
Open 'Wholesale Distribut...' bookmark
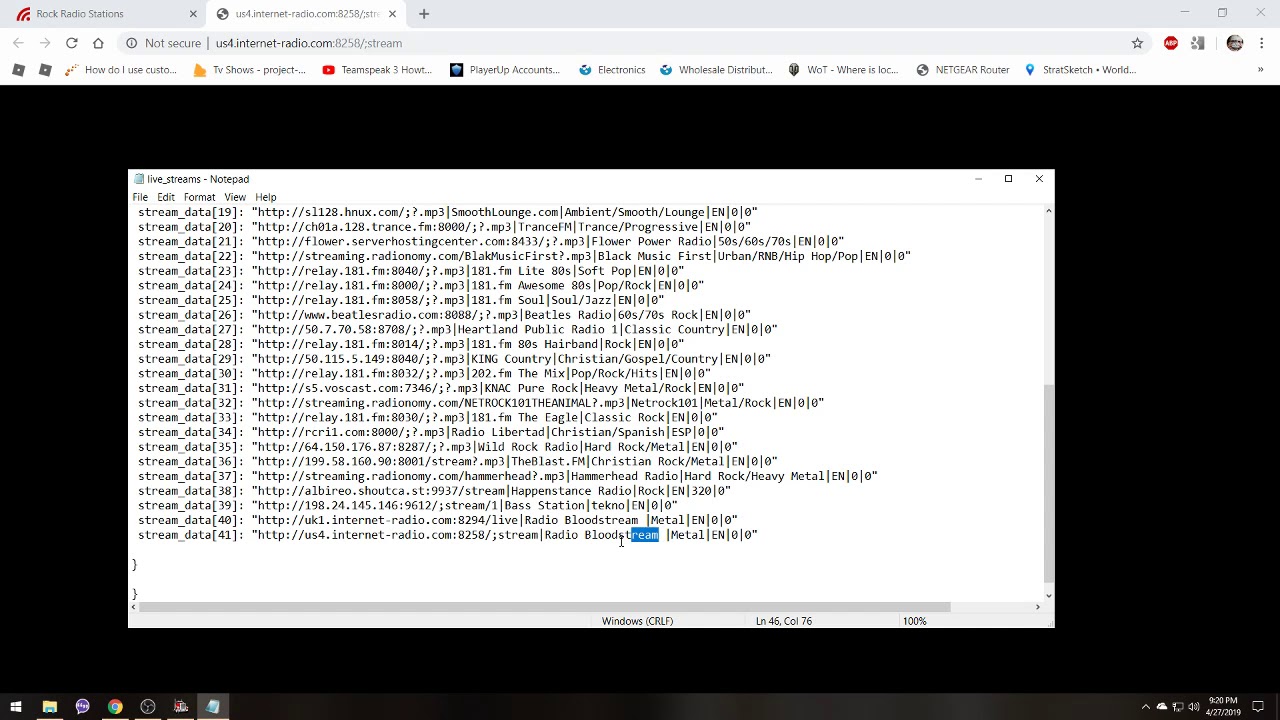pyautogui.click(x=716, y=70)
